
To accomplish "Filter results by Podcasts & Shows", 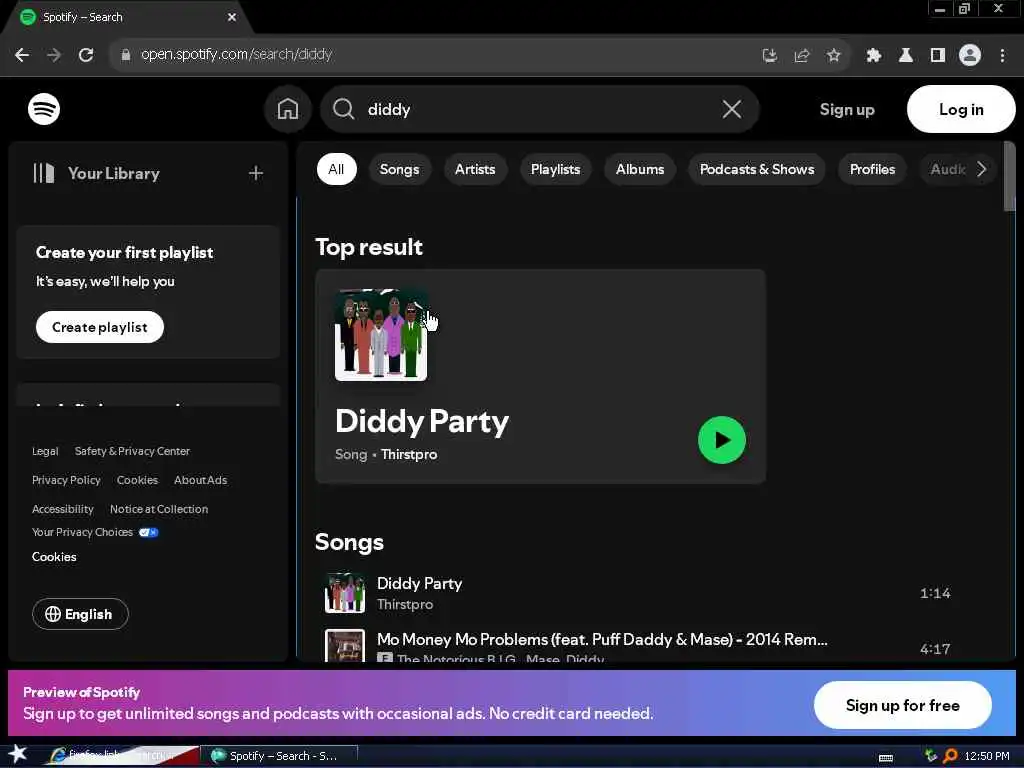I will [756, 169].
